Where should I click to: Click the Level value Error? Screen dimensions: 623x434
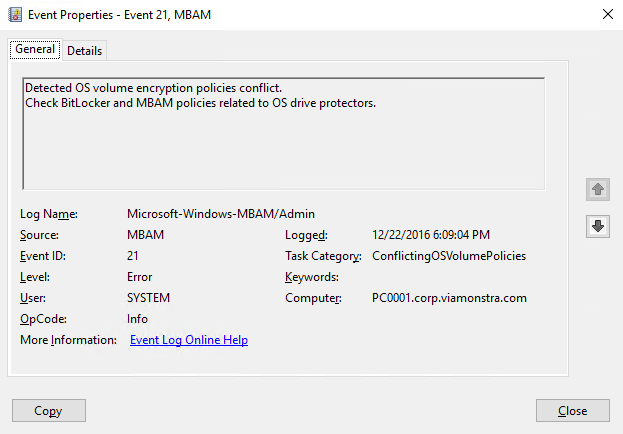point(139,277)
